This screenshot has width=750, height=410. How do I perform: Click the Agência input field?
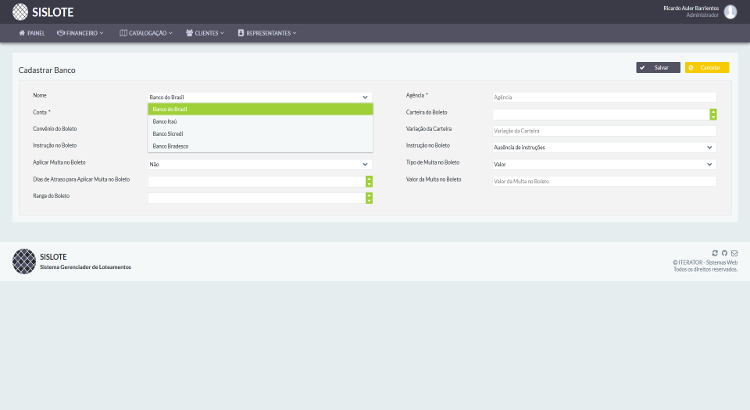[604, 97]
